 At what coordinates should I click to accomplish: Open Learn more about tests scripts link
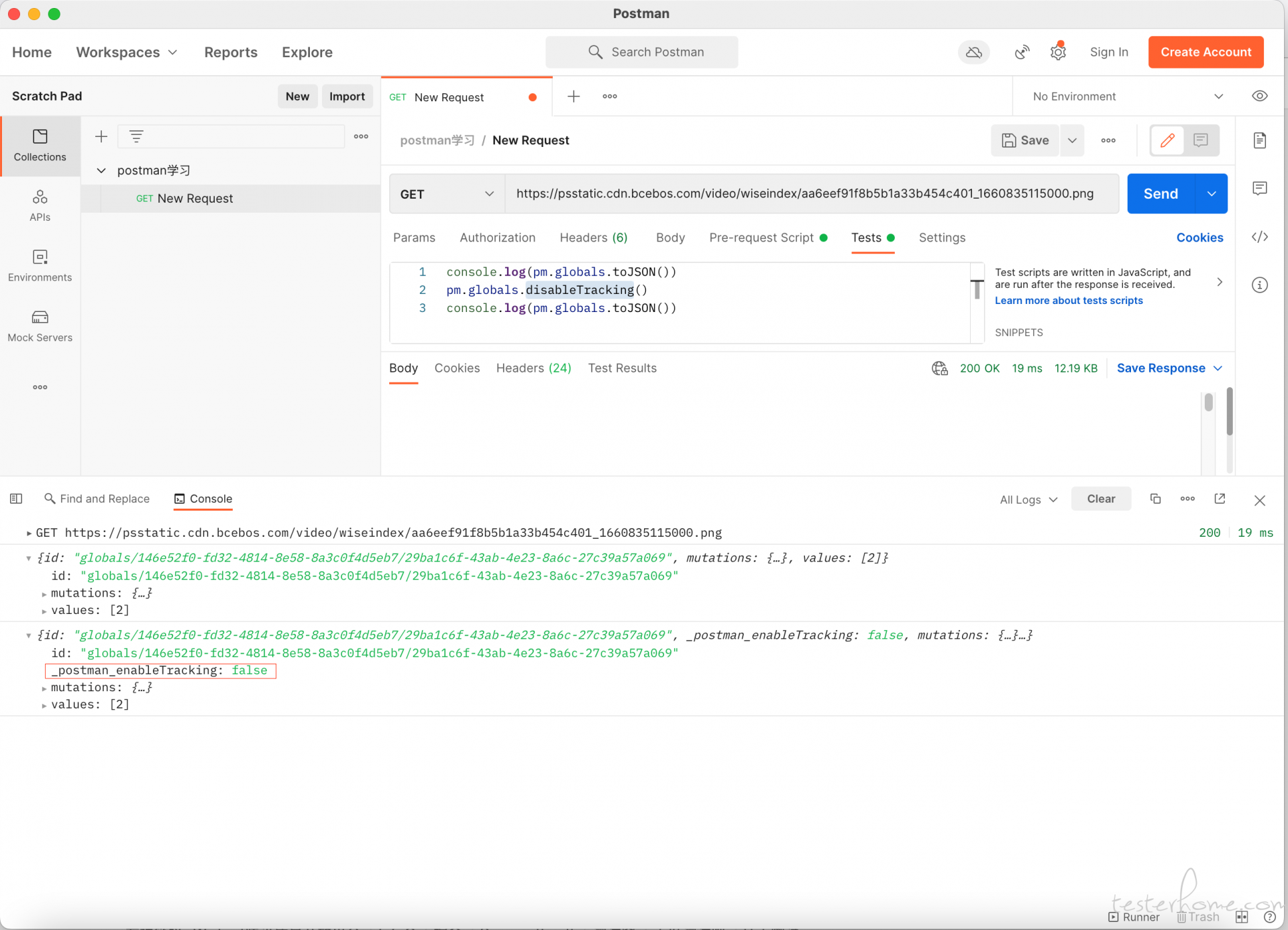coord(1069,301)
